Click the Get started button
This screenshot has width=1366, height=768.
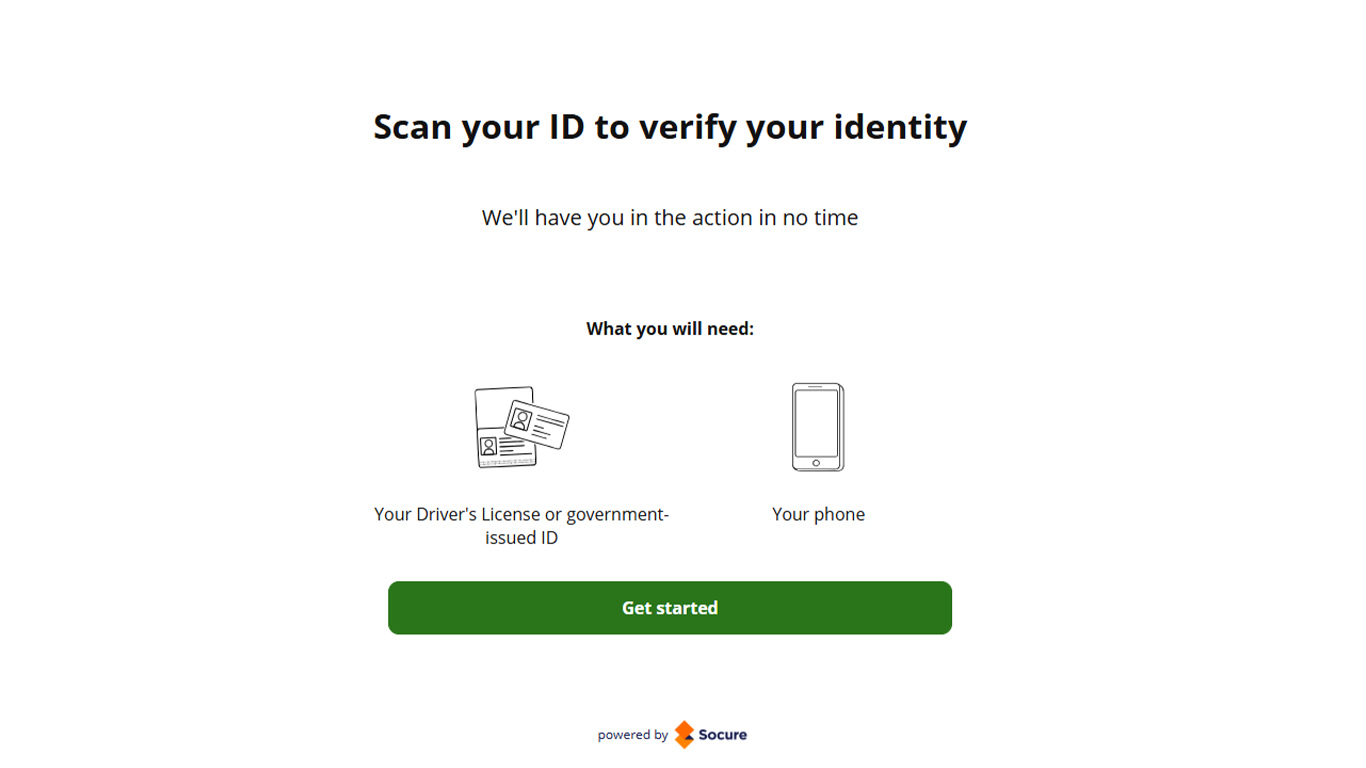pos(669,608)
